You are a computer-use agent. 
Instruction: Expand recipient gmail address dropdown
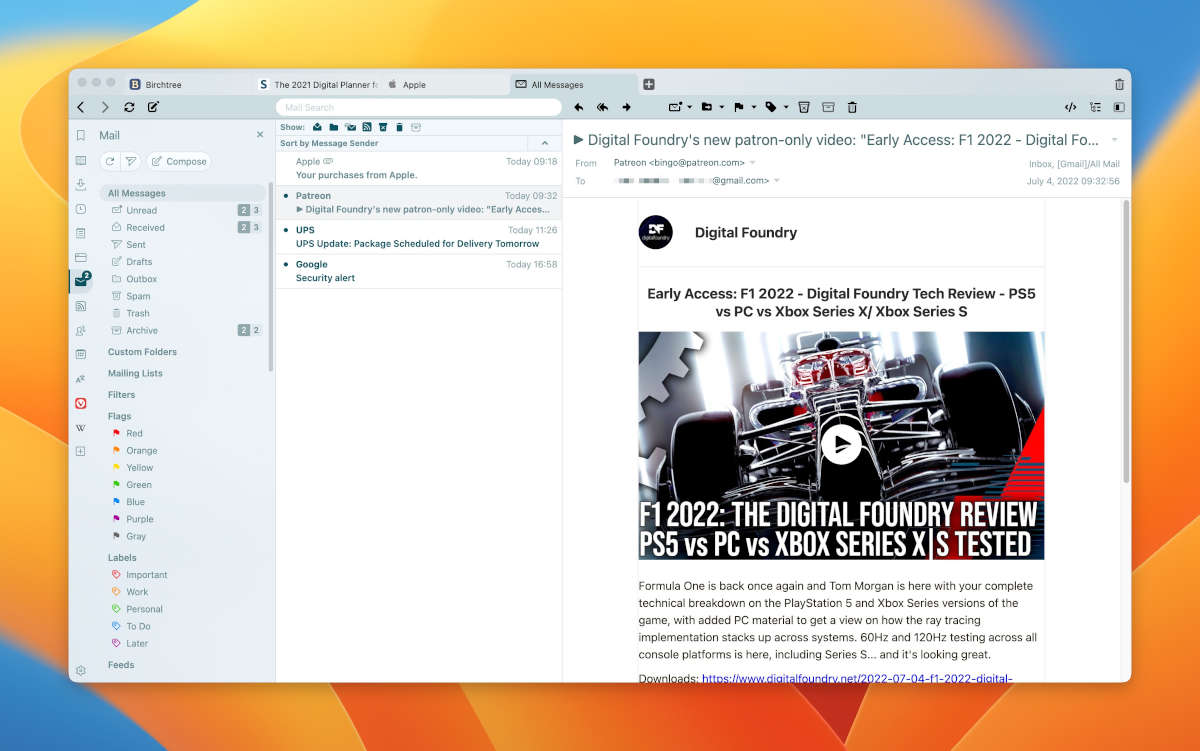pyautogui.click(x=776, y=181)
